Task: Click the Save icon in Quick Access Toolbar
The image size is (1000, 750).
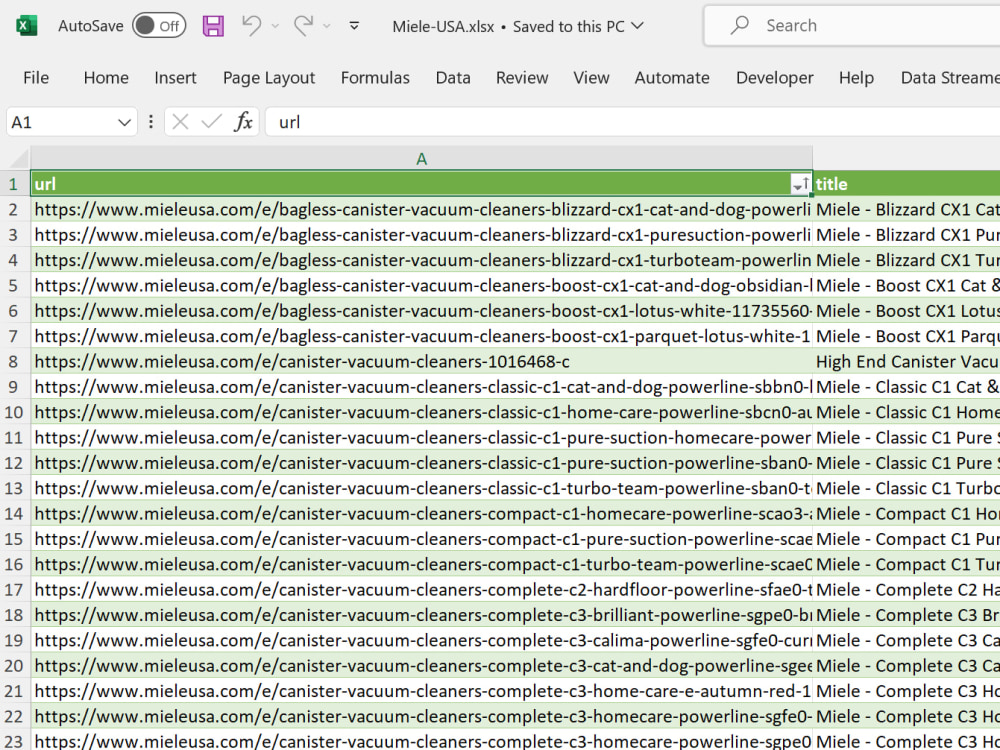Action: click(213, 25)
